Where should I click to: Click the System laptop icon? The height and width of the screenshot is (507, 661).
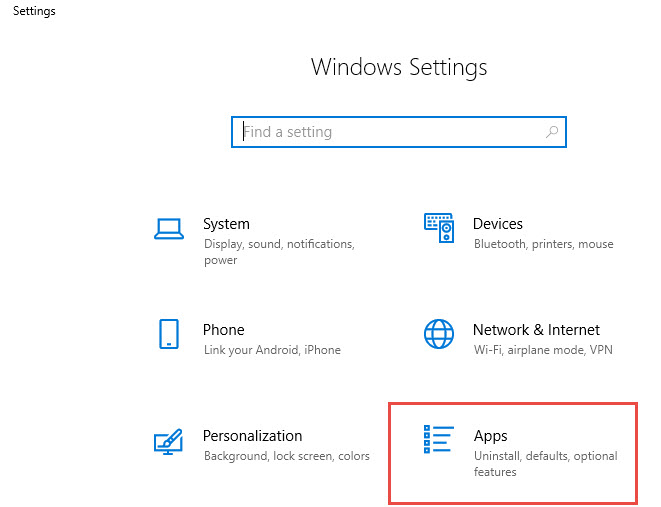(x=168, y=229)
